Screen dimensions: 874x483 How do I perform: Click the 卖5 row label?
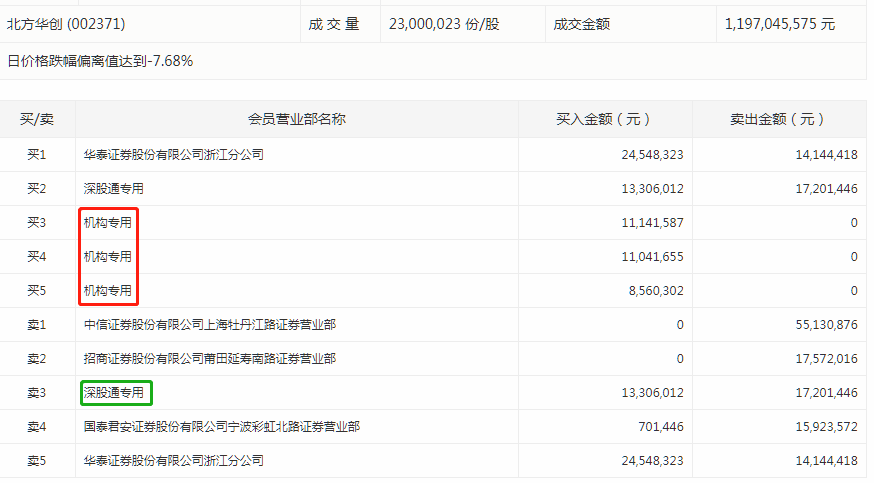tap(37, 461)
